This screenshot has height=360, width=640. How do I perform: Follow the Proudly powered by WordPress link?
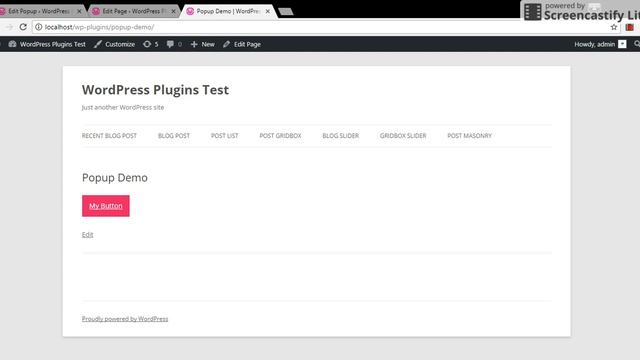pyautogui.click(x=125, y=319)
